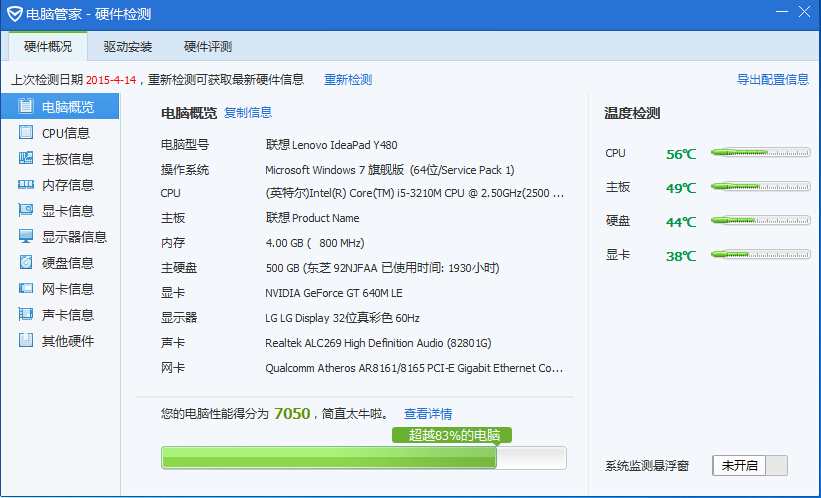Click the 复制信息 link
The height and width of the screenshot is (498, 821).
pos(248,113)
